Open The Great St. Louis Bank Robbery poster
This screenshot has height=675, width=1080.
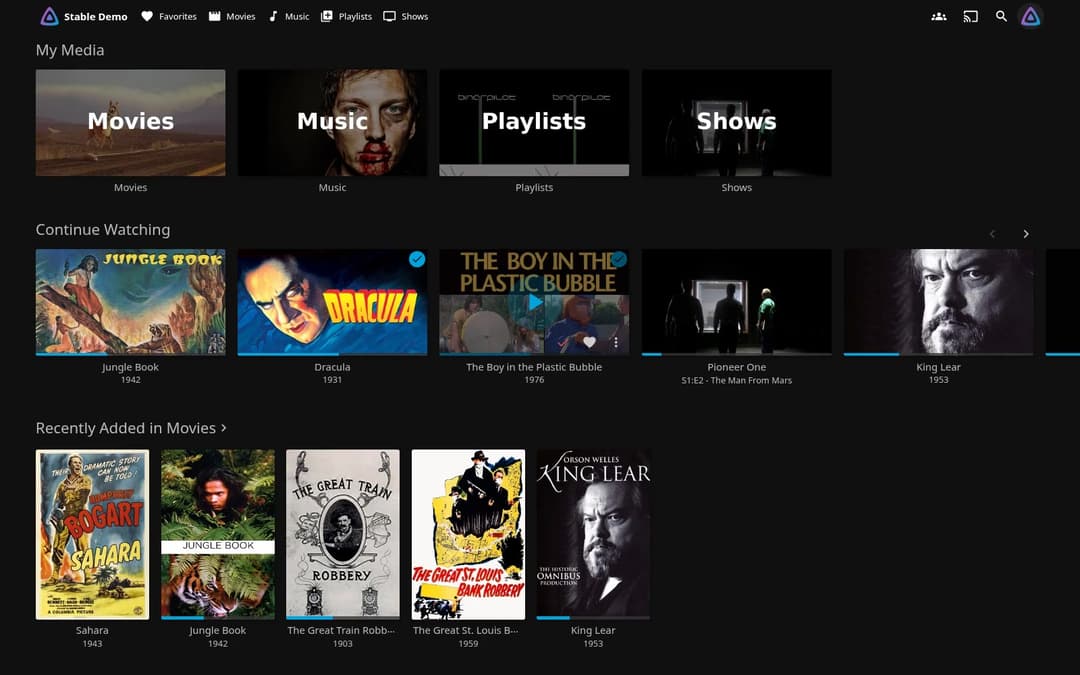click(x=468, y=534)
